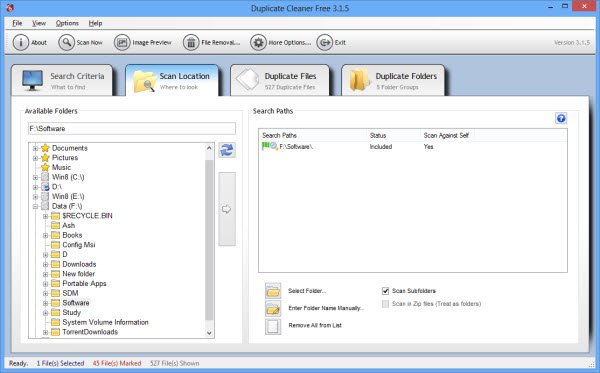
Task: Expand the $RECYCLE.BIN folder node
Action: click(46, 216)
